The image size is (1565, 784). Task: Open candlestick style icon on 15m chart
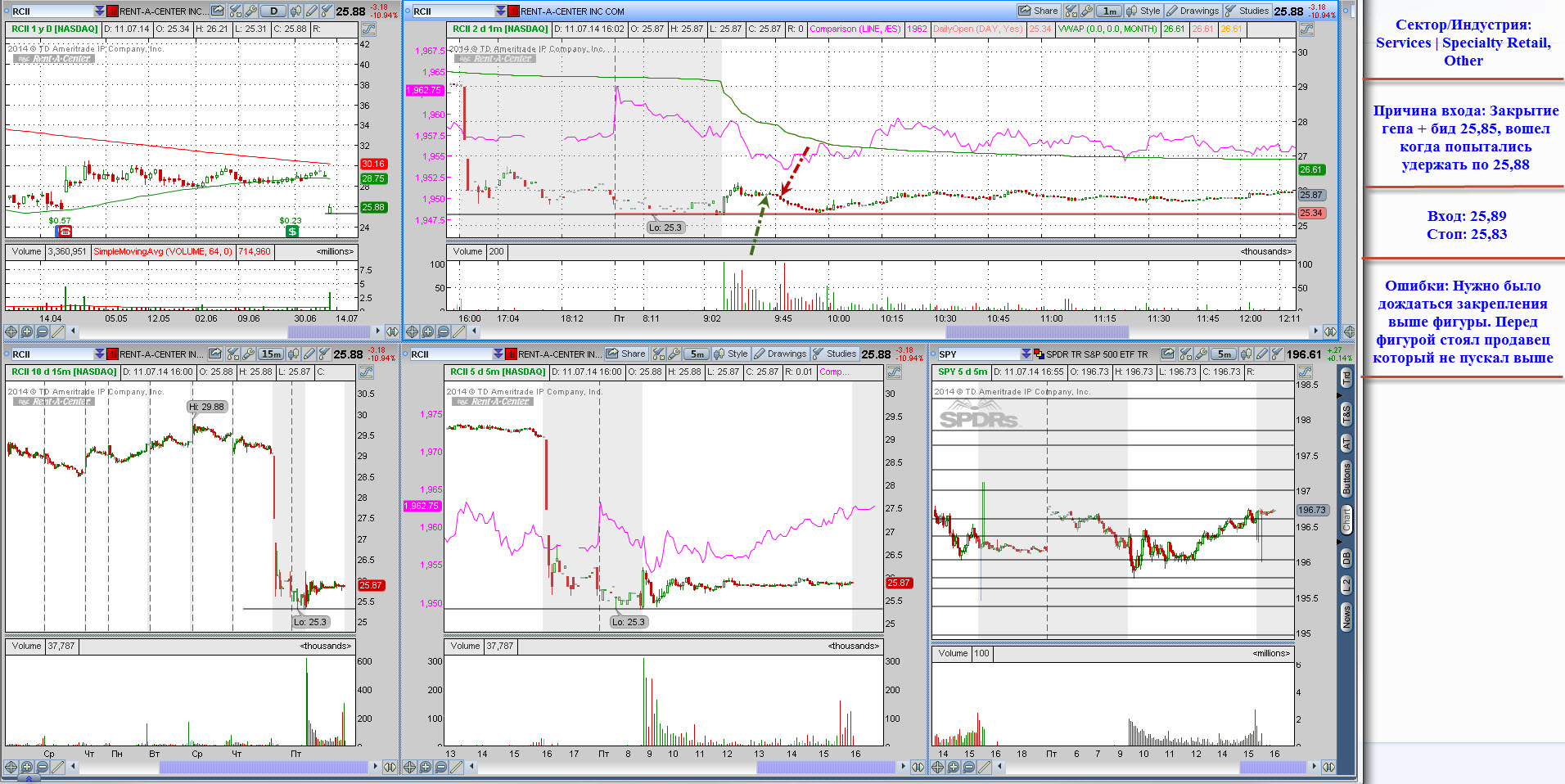tap(294, 354)
